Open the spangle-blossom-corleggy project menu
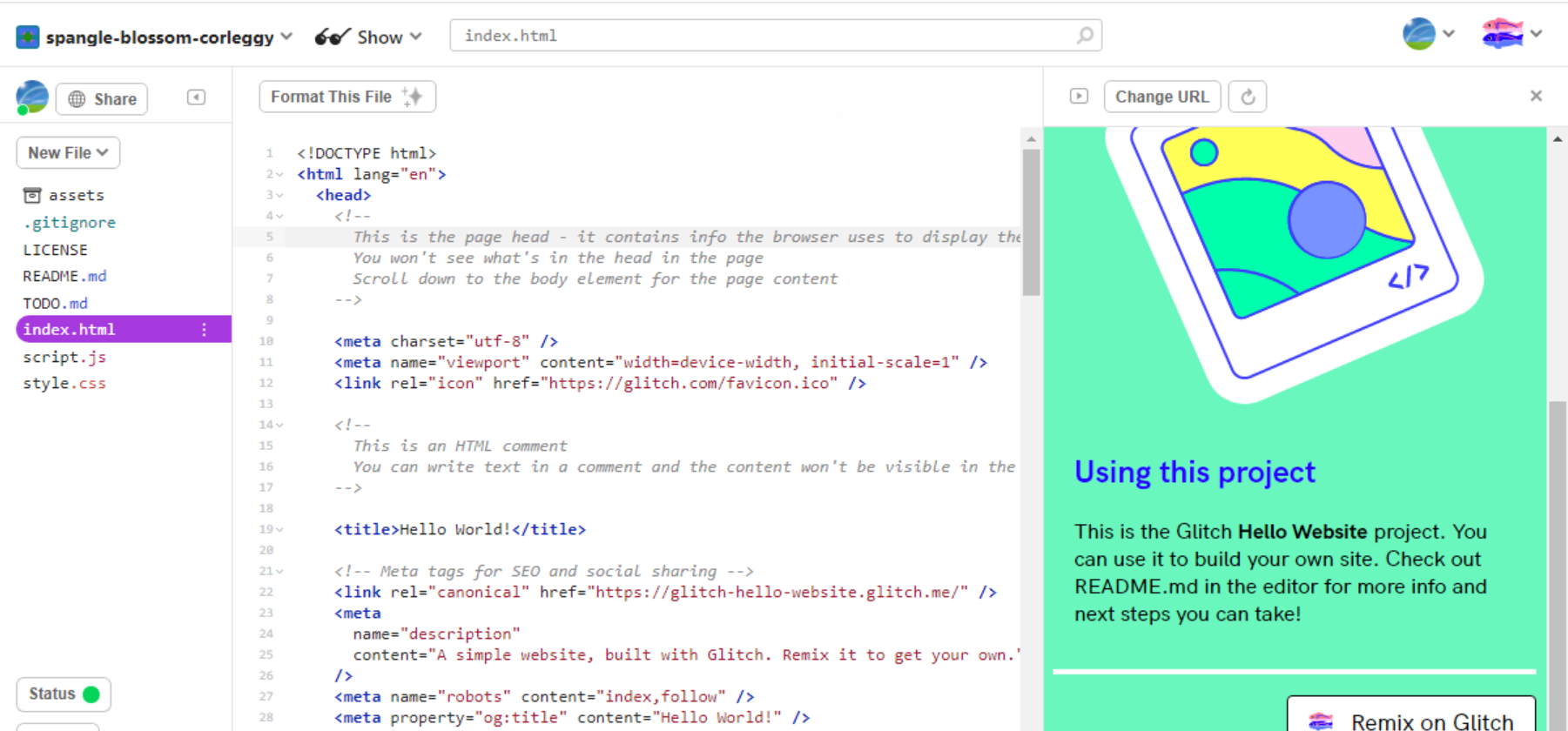Viewport: 1568px width, 731px height. 168,37
